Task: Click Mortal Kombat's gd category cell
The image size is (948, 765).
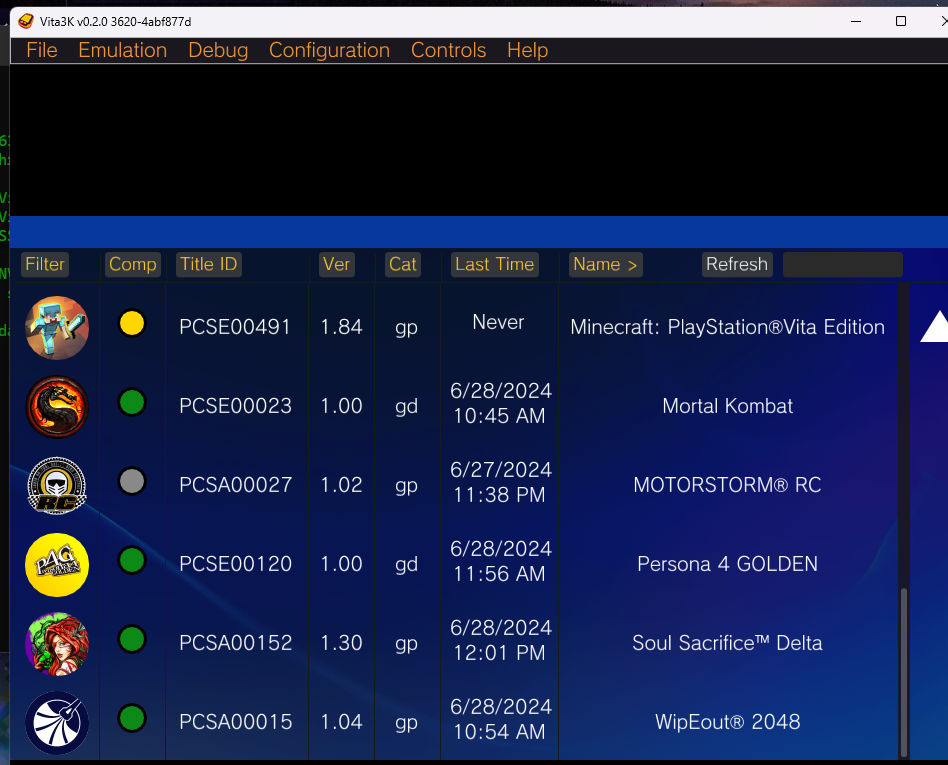Action: (x=406, y=406)
